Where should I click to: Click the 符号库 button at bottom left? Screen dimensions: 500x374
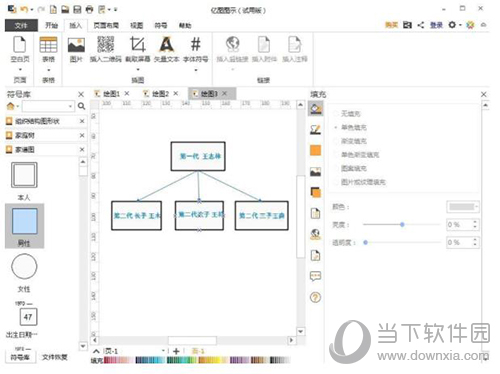tap(20, 357)
